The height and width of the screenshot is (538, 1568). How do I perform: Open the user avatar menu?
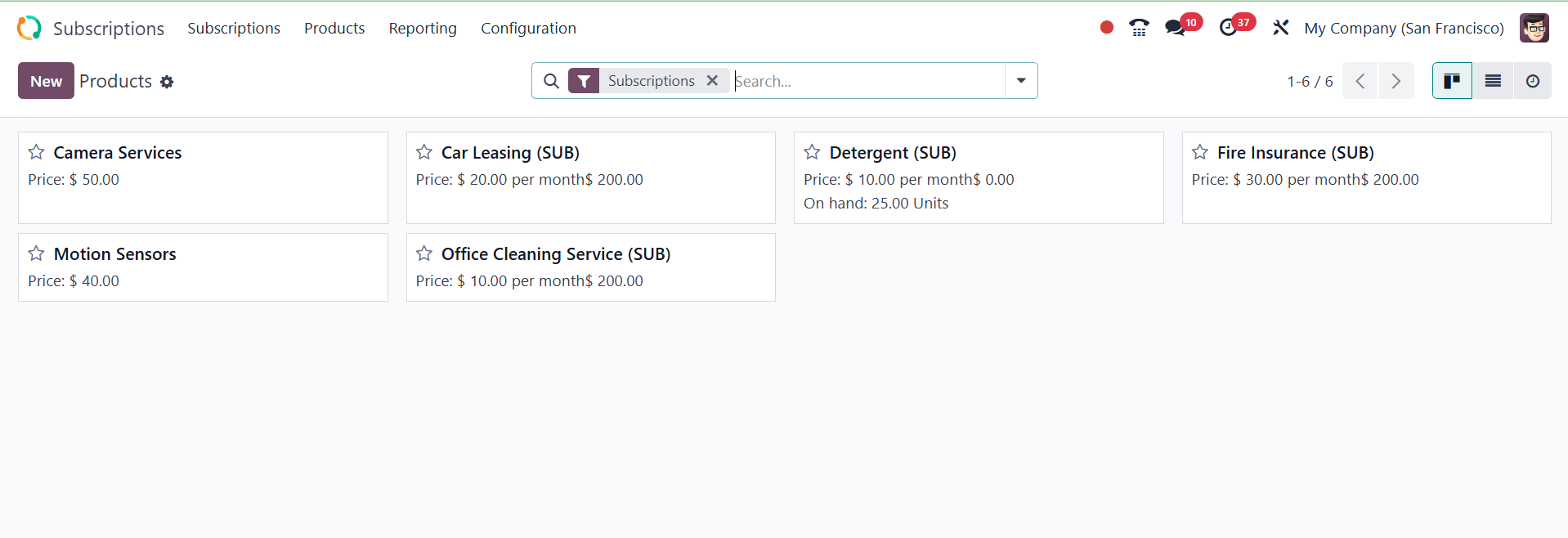coord(1534,28)
